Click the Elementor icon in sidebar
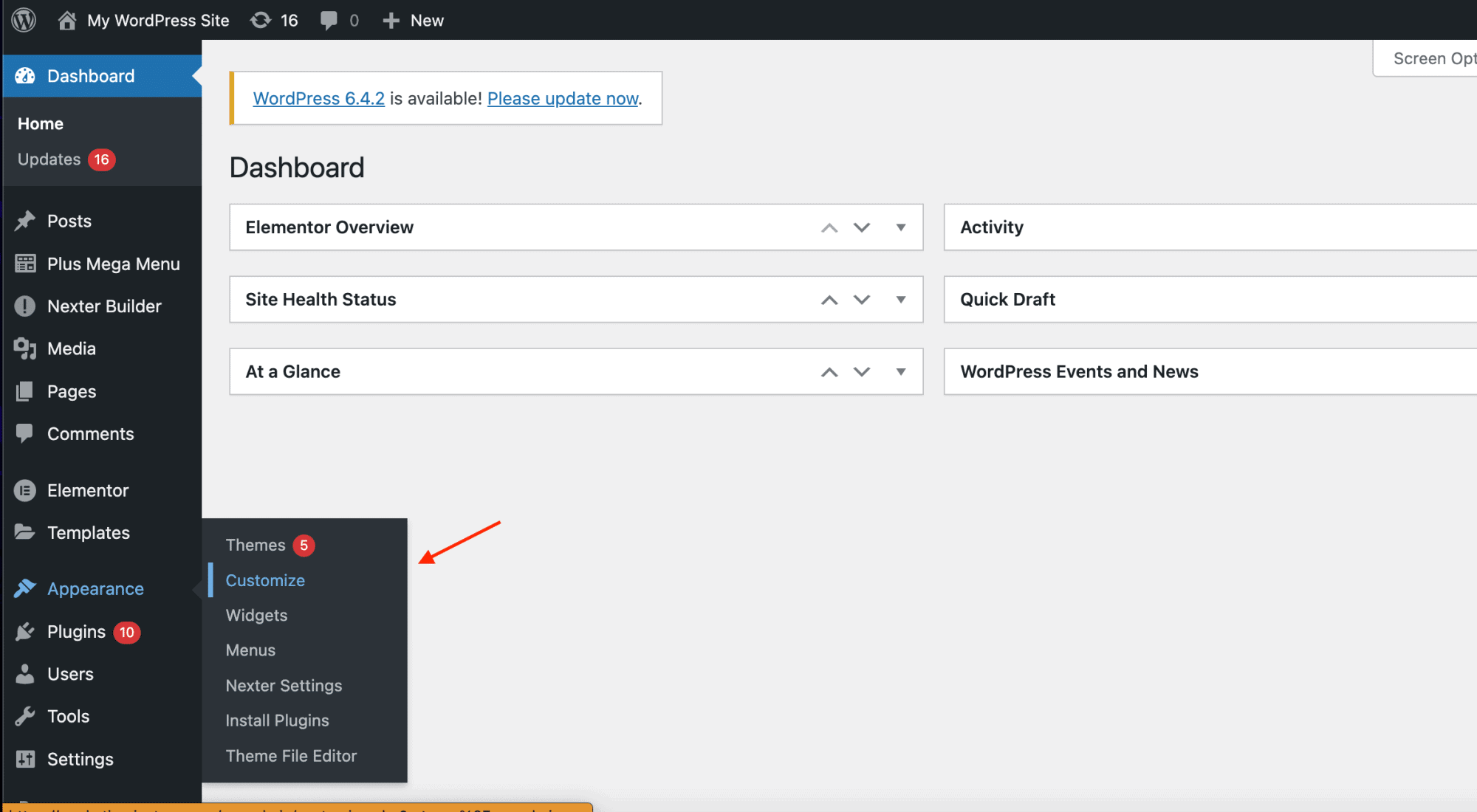The height and width of the screenshot is (812, 1477). point(25,490)
